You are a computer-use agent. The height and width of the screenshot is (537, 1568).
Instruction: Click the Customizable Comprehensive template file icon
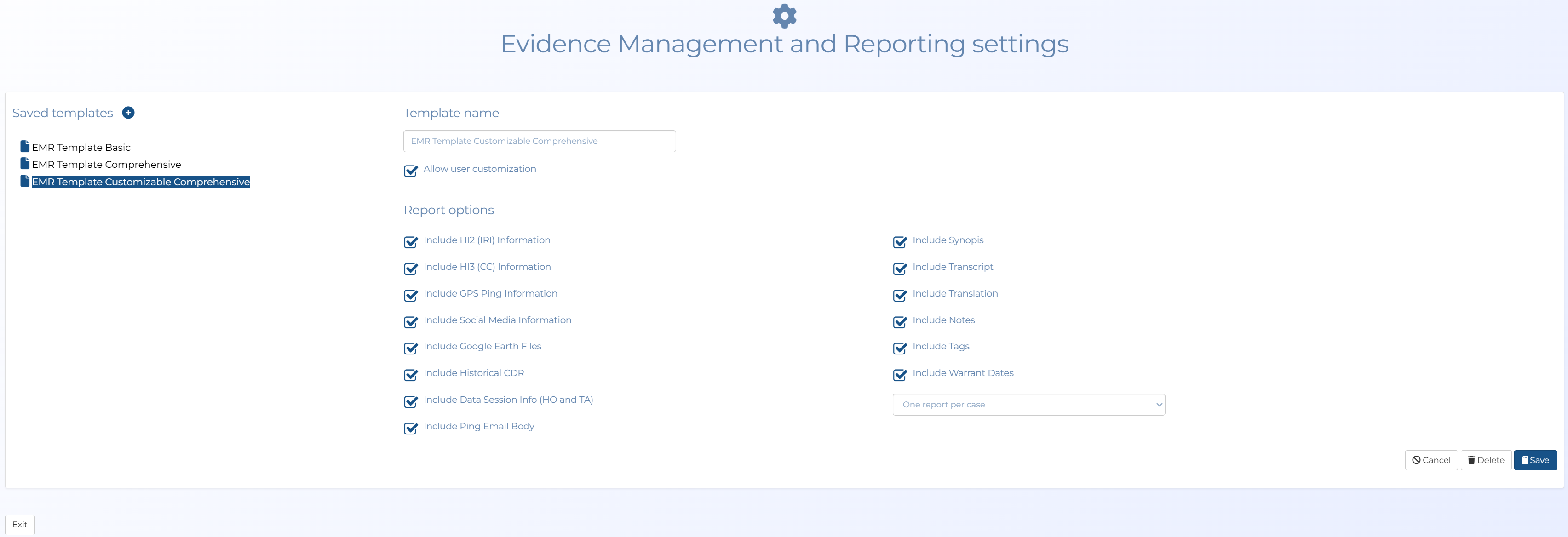pos(25,181)
